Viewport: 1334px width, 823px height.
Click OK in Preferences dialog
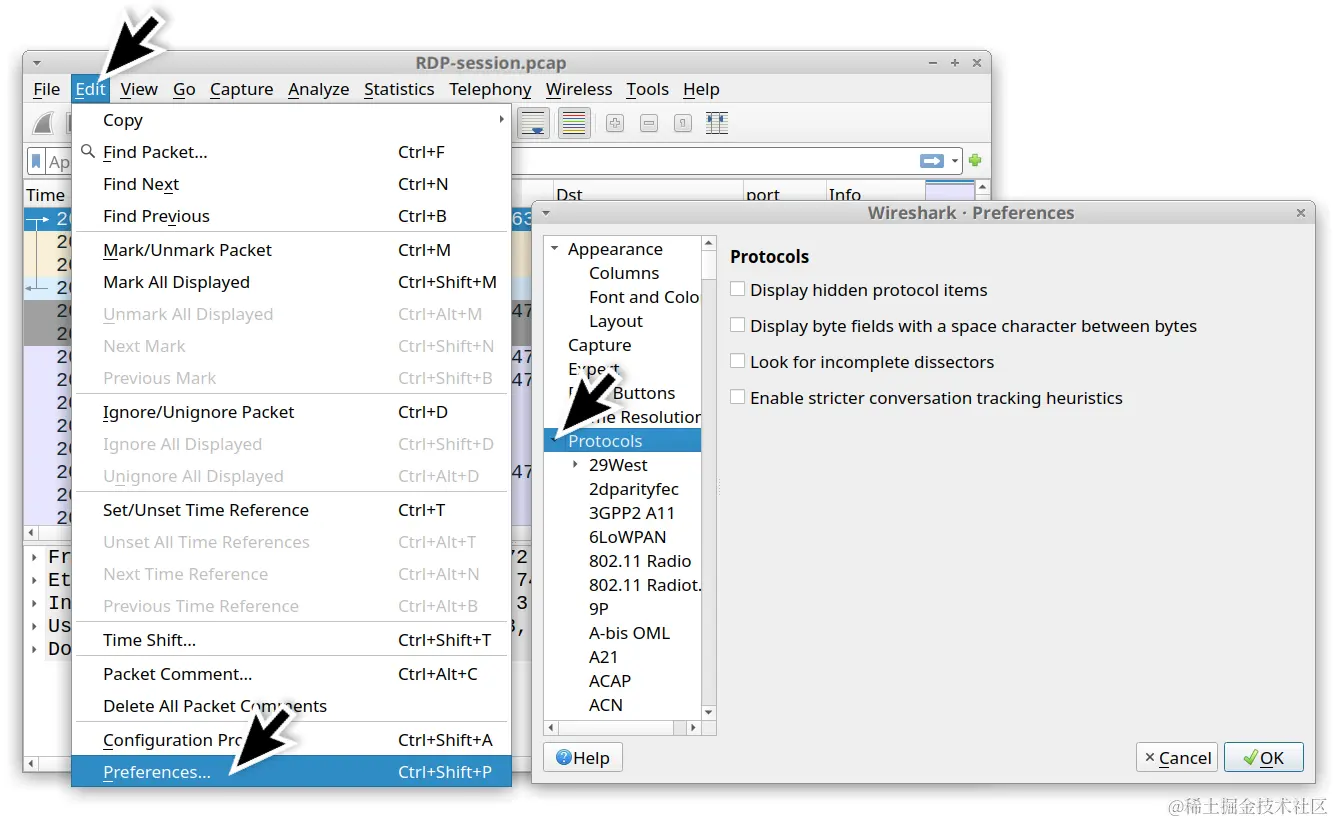pos(1263,758)
